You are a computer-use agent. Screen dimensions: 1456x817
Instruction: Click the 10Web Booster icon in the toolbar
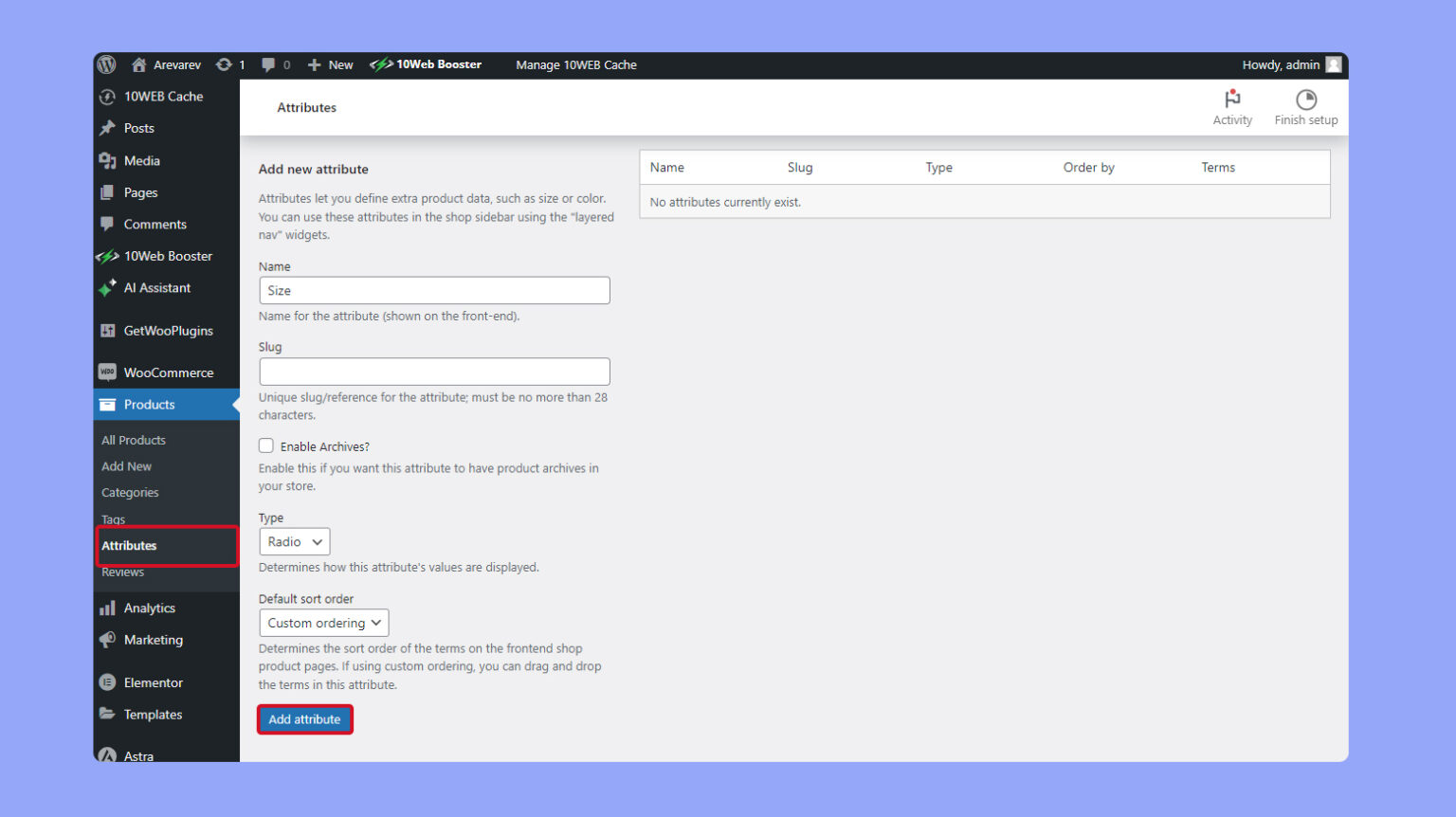tap(383, 64)
